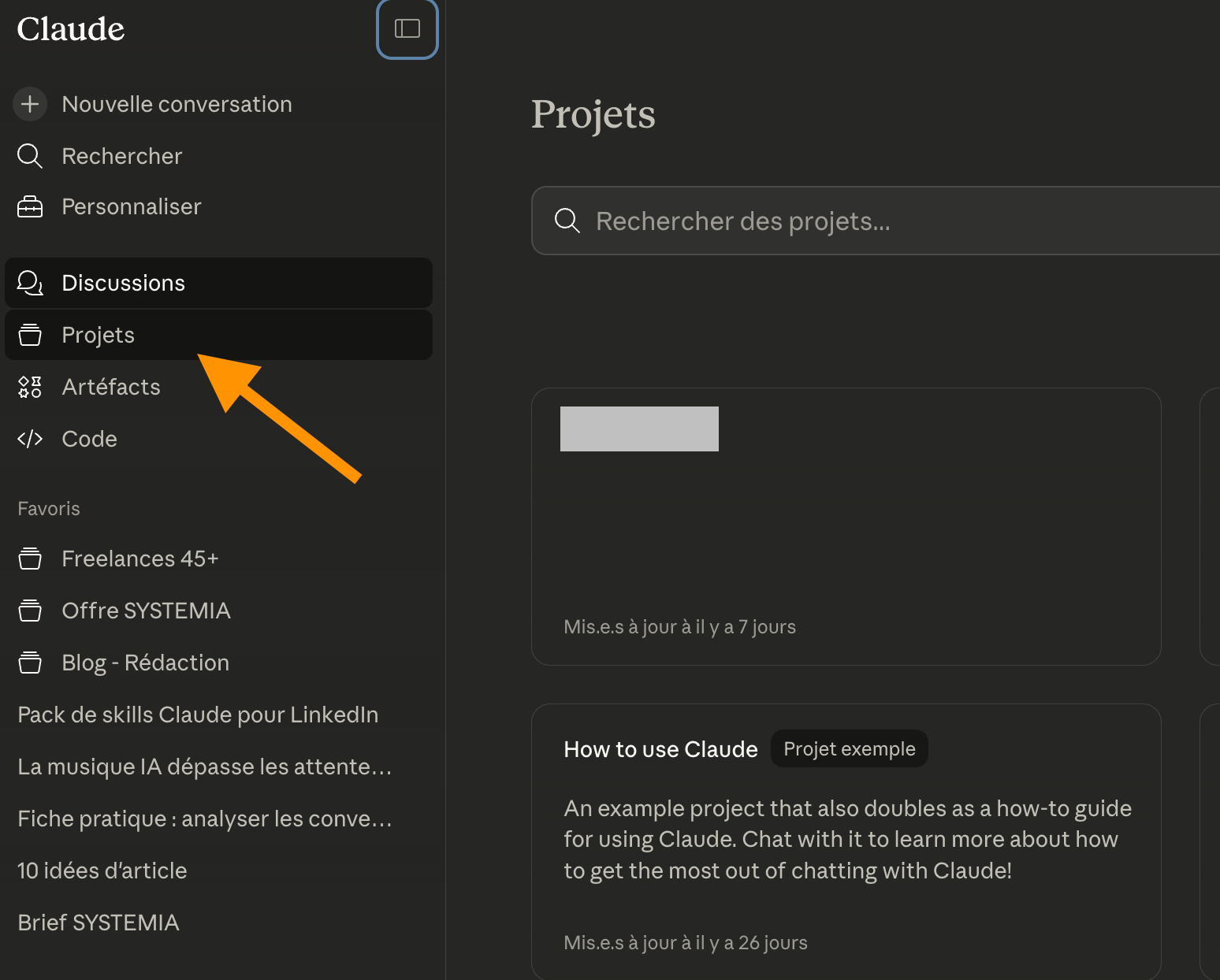Open the Brief SYSTEMIA conversation
The image size is (1220, 980).
pyautogui.click(x=99, y=922)
